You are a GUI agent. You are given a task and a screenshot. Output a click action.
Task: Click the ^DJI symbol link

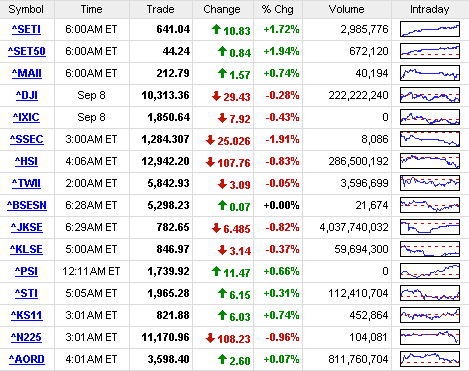coord(27,95)
